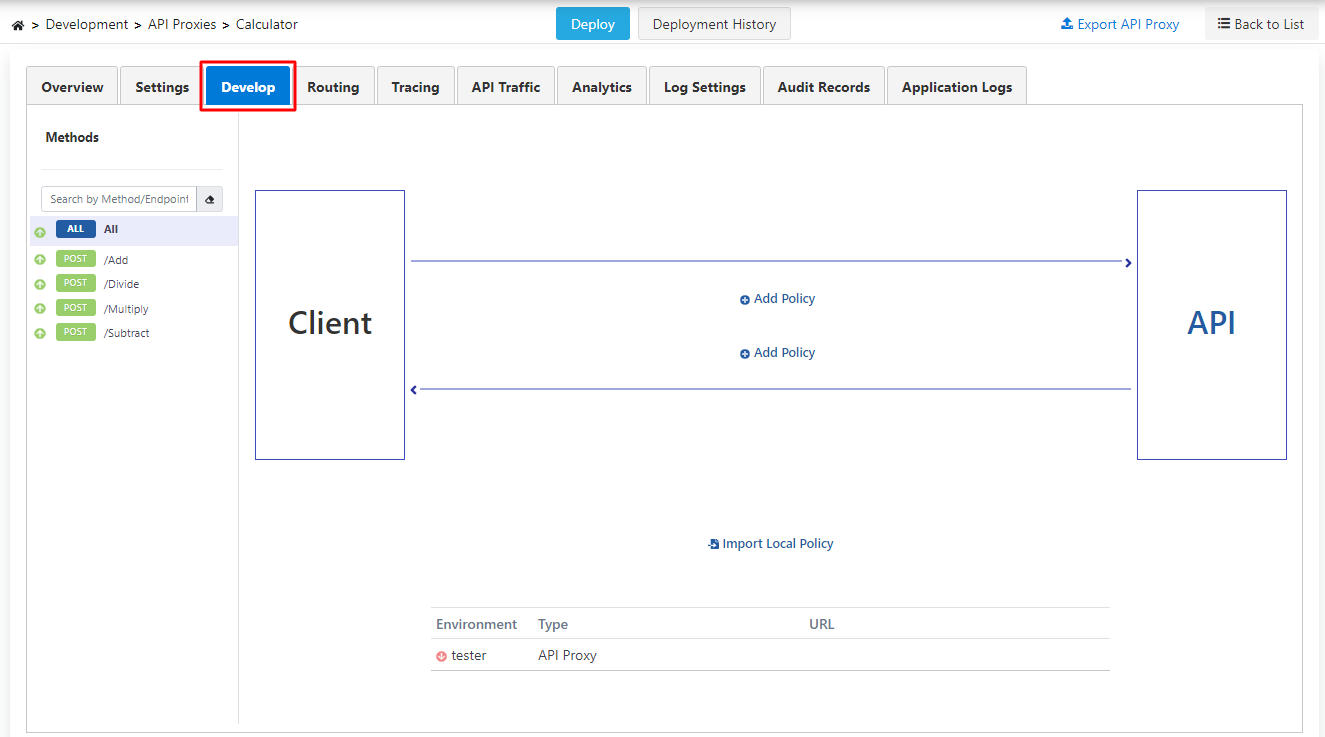Switch to the Tracing tab
Screen dimensions: 1325x737
[415, 87]
